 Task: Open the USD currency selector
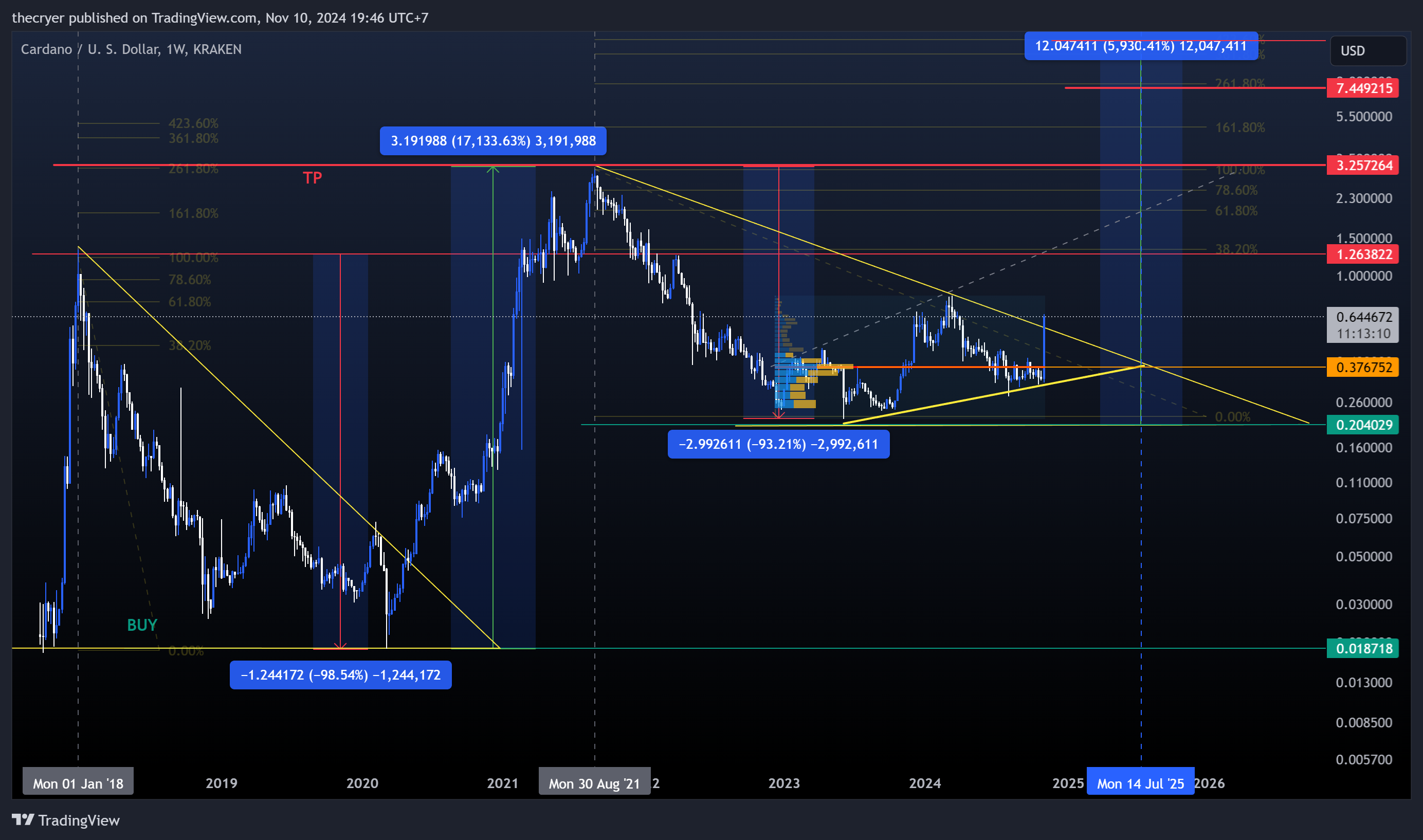(1367, 51)
